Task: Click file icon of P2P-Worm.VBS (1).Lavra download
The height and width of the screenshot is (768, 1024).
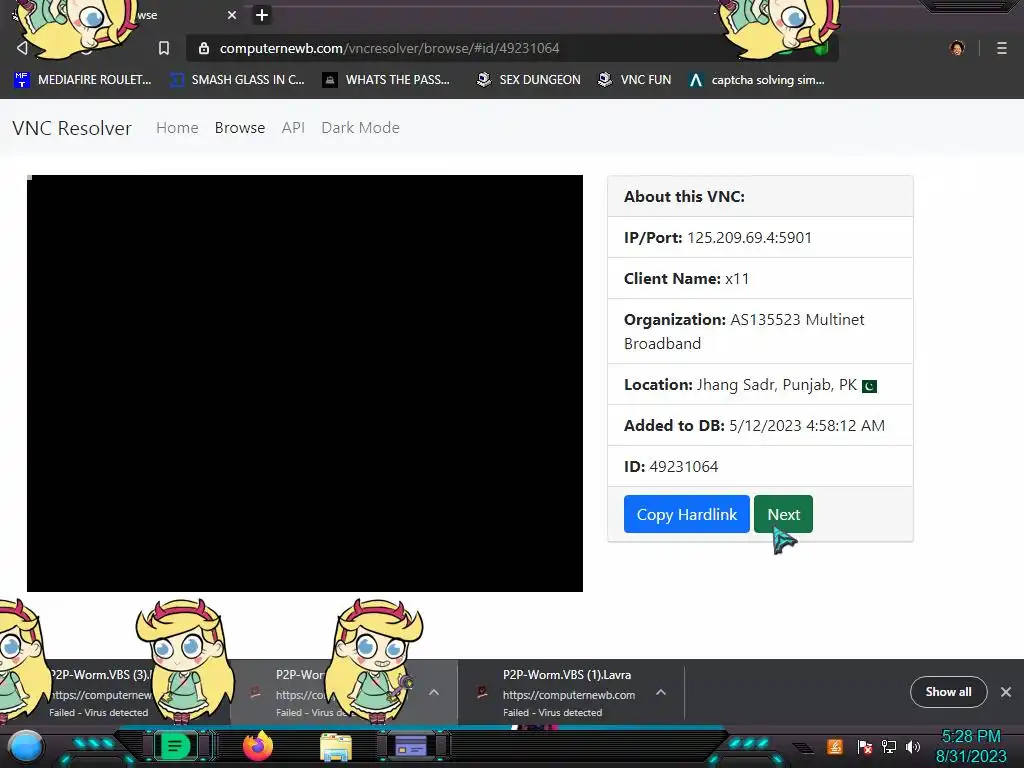Action: pos(482,692)
